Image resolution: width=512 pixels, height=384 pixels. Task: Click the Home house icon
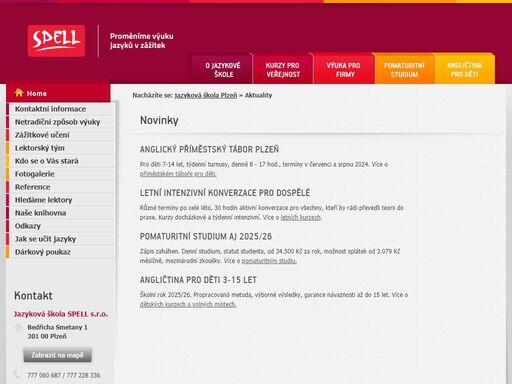[x=19, y=93]
